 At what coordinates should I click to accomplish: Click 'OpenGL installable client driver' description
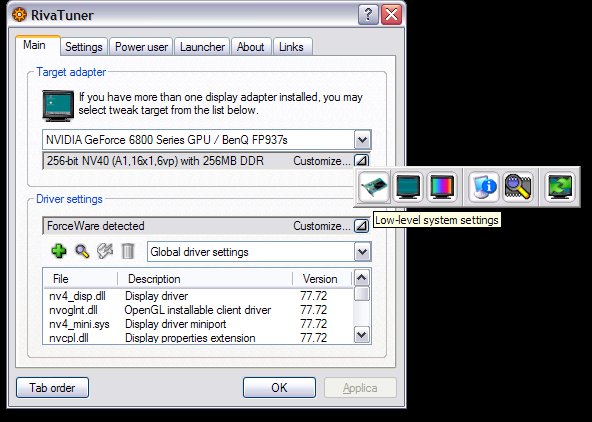[198, 310]
